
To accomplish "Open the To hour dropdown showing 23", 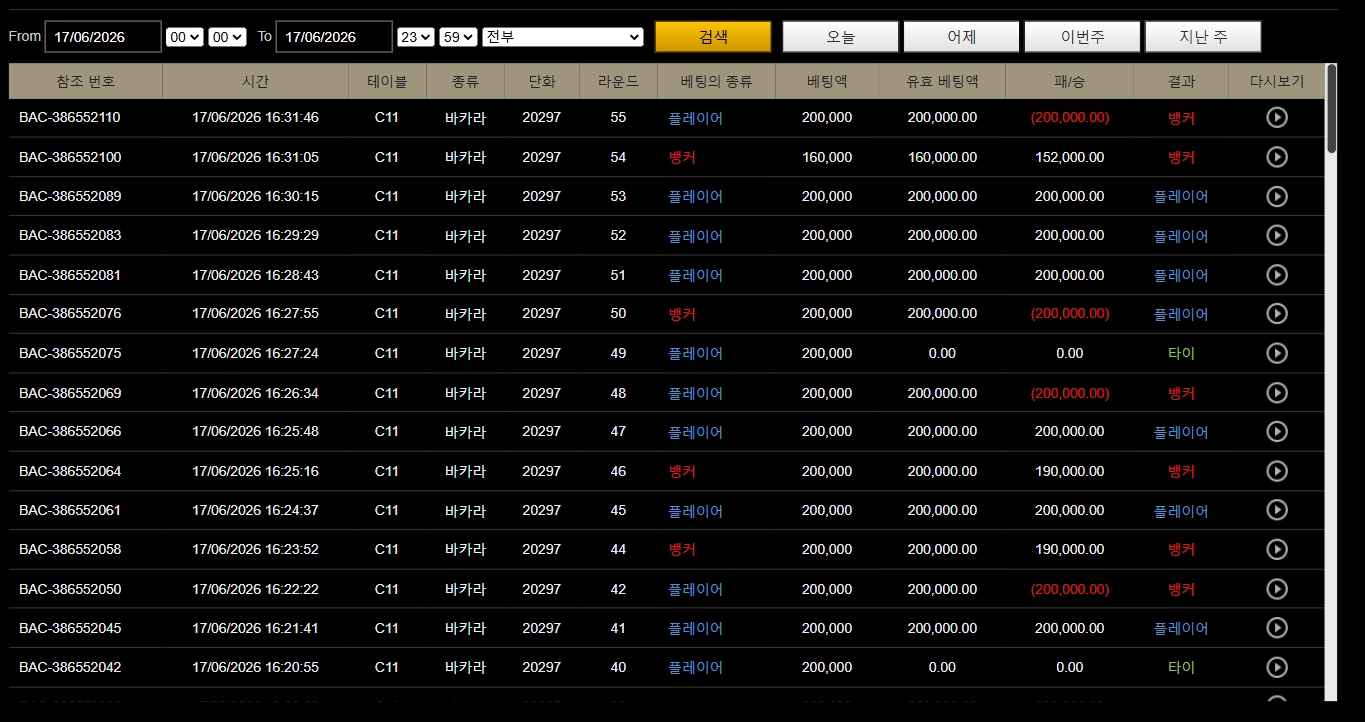I will (416, 37).
